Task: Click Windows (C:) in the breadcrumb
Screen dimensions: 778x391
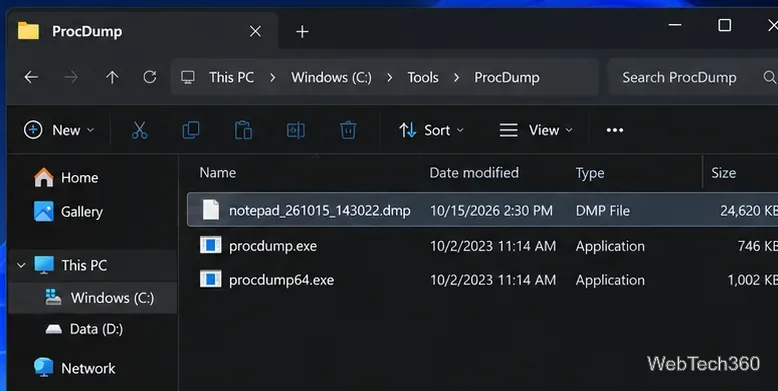Action: click(x=331, y=77)
